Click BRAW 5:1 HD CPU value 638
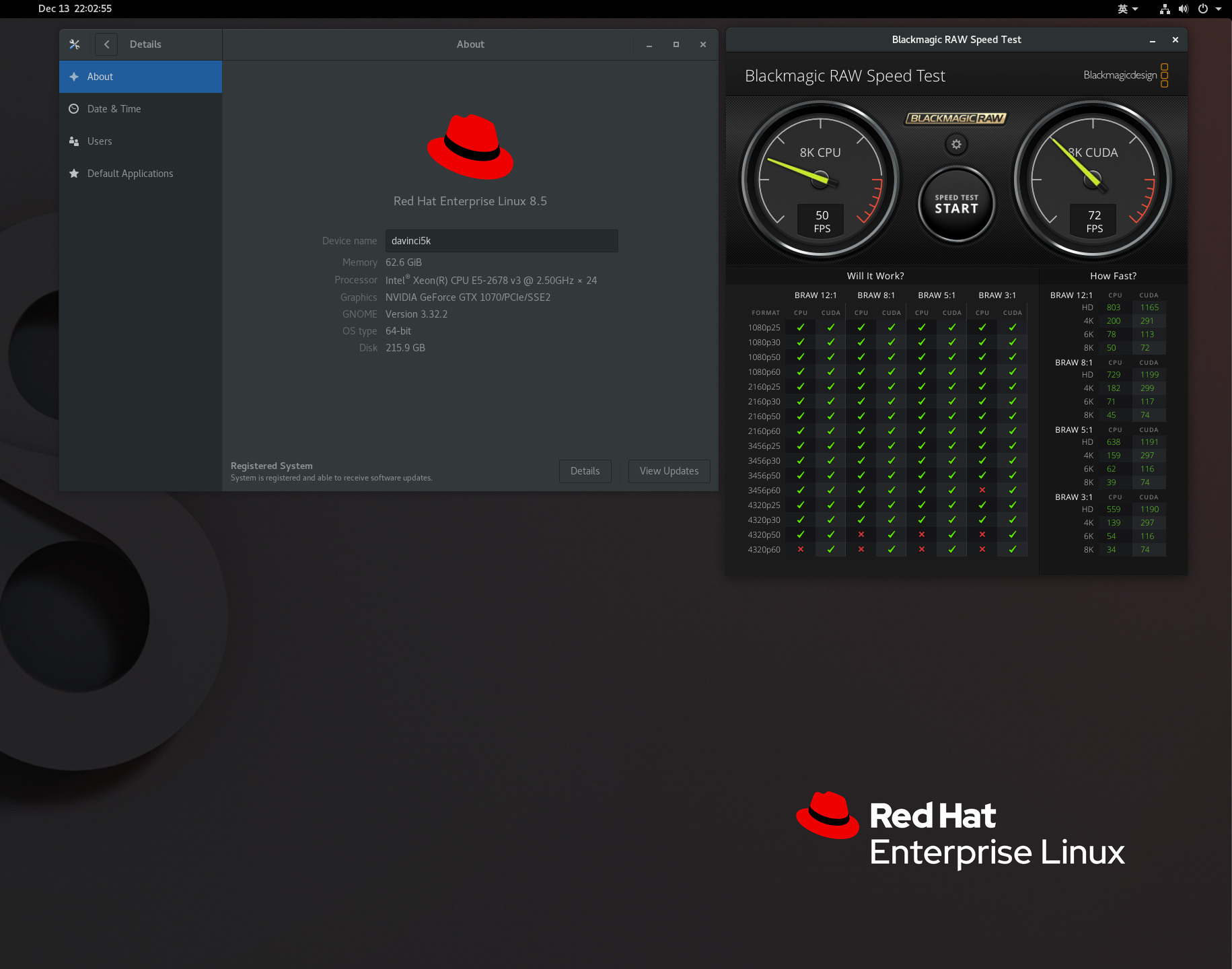This screenshot has height=969, width=1232. 1114,442
